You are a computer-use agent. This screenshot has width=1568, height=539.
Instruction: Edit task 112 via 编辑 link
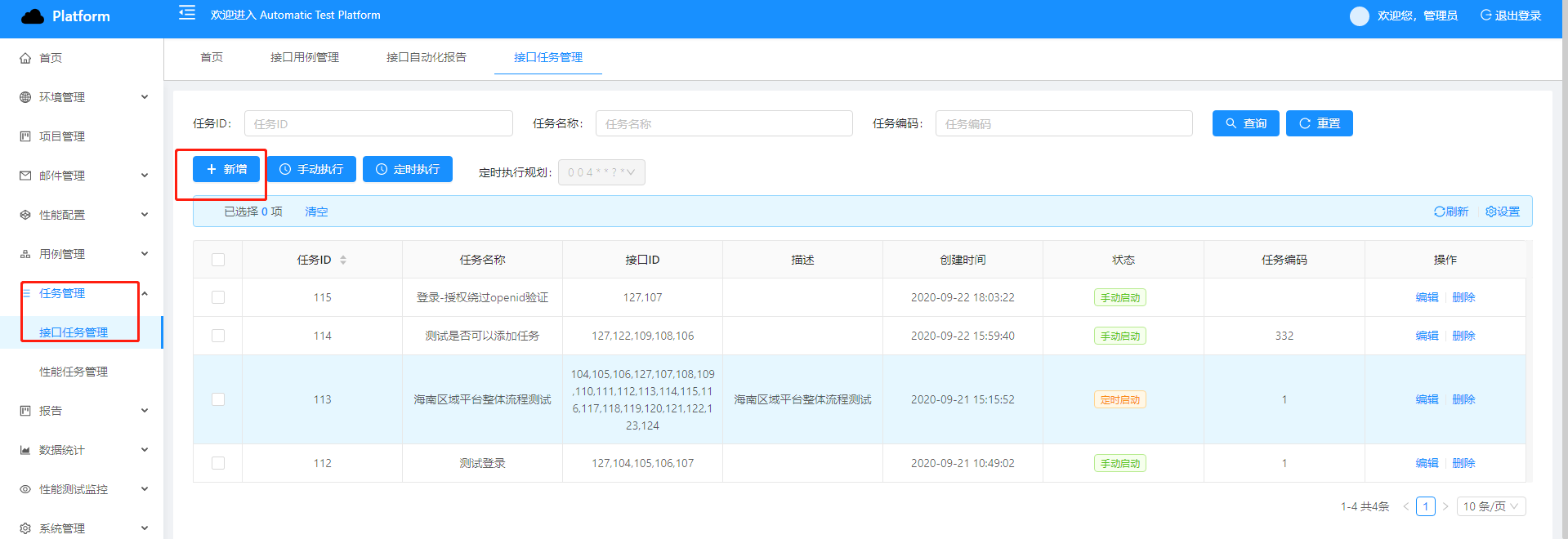click(1427, 463)
